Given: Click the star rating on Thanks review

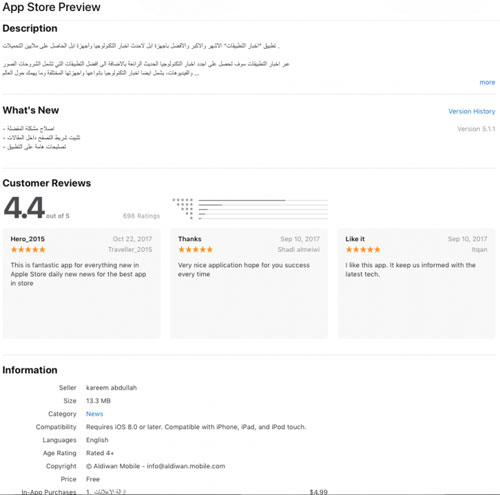Looking at the screenshot, I should pyautogui.click(x=195, y=249).
